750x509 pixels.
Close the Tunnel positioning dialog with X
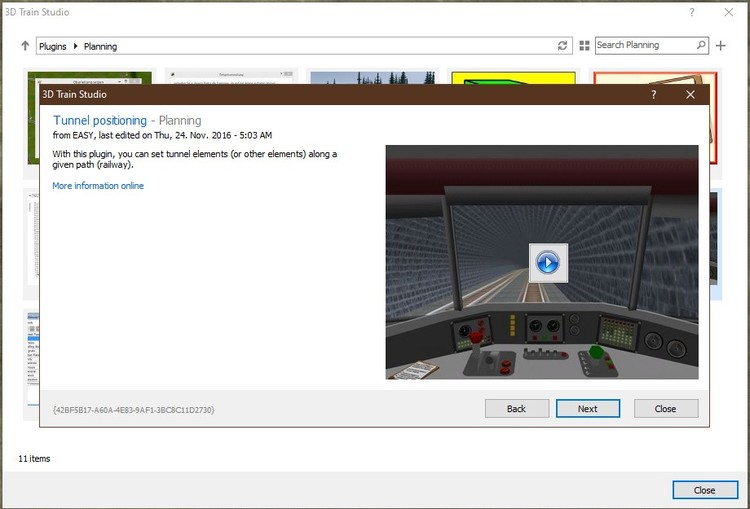pos(690,95)
